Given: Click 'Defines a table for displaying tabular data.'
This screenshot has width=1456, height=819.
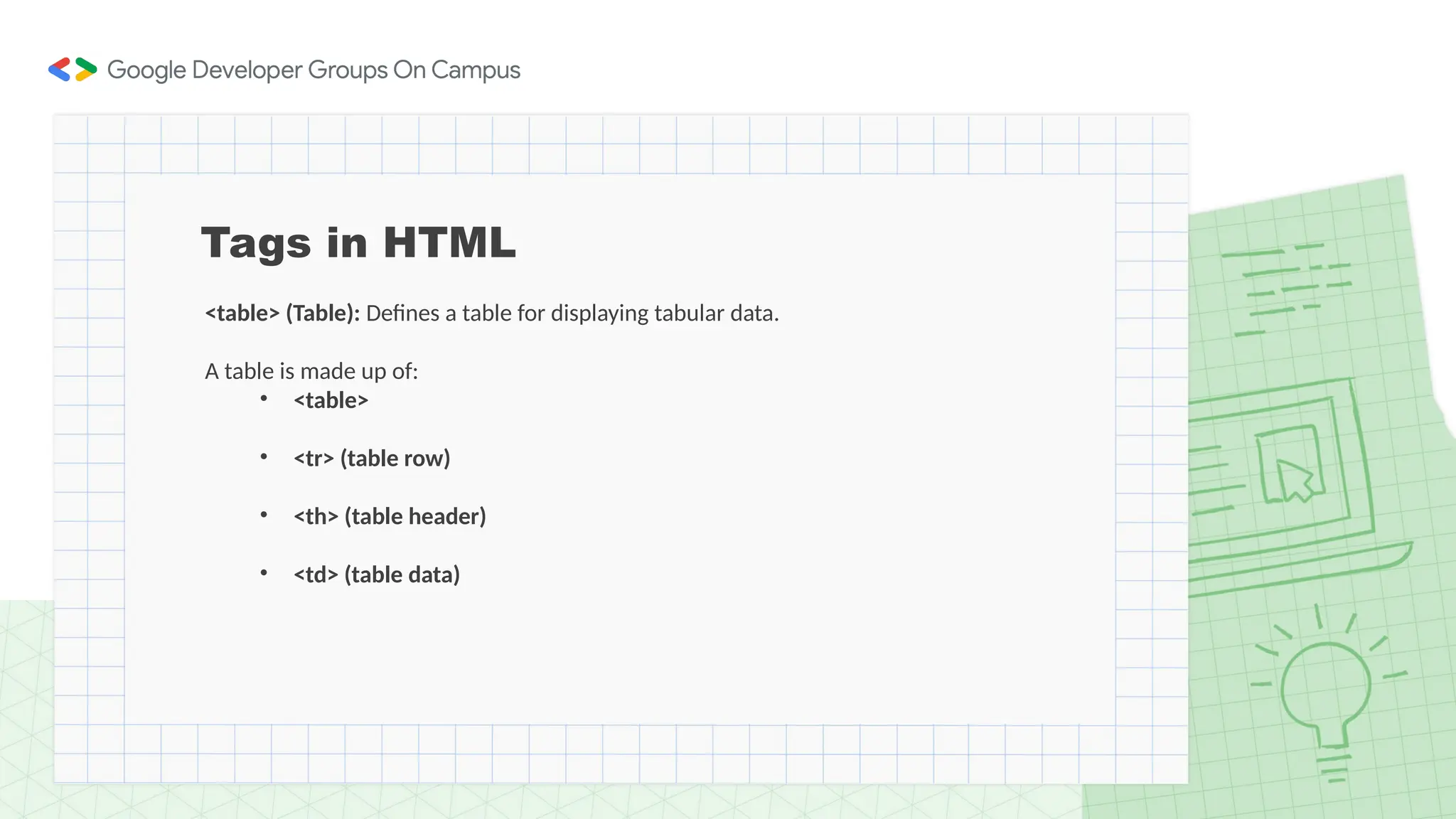Looking at the screenshot, I should (x=572, y=314).
